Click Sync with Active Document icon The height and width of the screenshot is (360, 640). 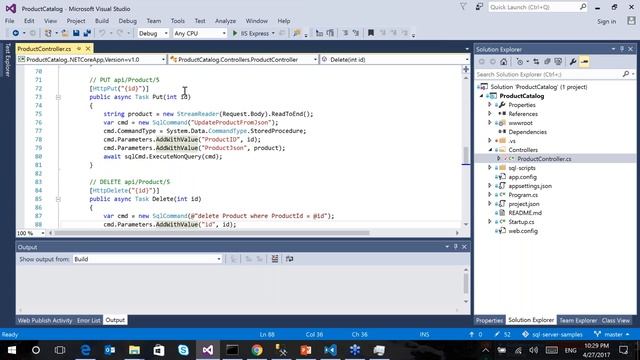coord(536,62)
